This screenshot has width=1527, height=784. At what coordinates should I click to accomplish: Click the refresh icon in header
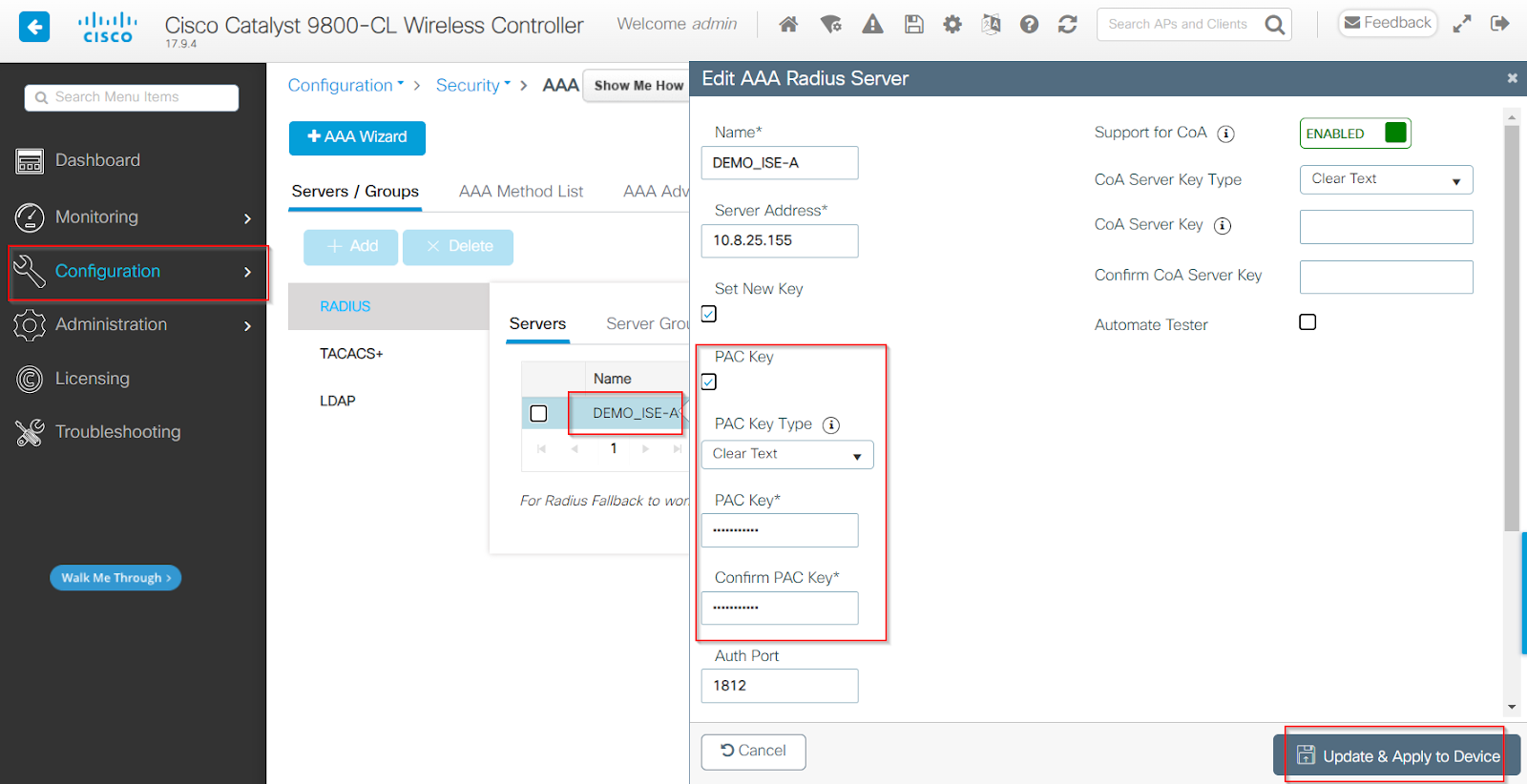1068,25
